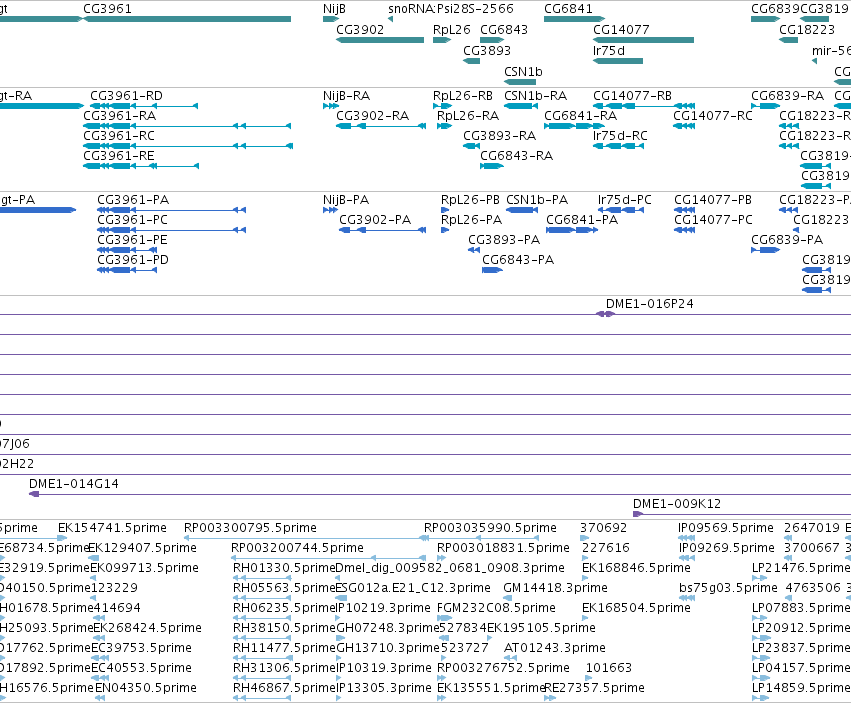The width and height of the screenshot is (851, 703).
Task: Click EST RP003018831.5prime
Action: pyautogui.click(x=504, y=548)
